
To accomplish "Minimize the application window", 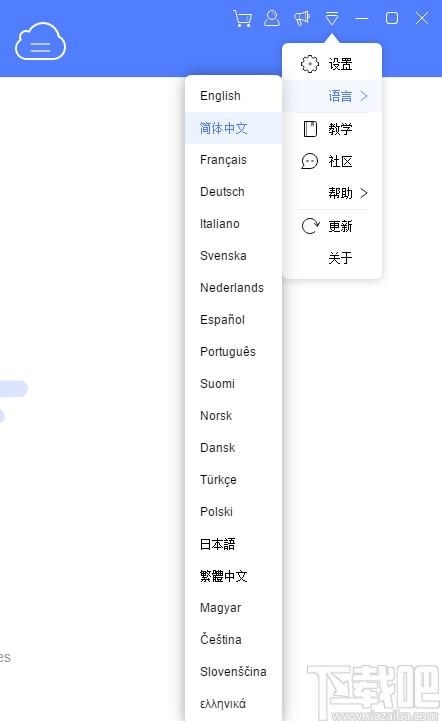I will [362, 18].
